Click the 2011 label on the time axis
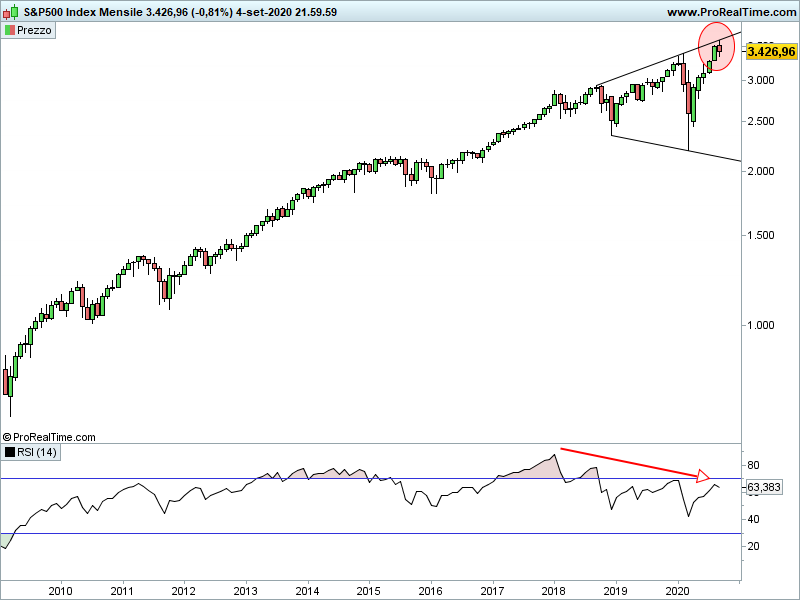 point(122,591)
